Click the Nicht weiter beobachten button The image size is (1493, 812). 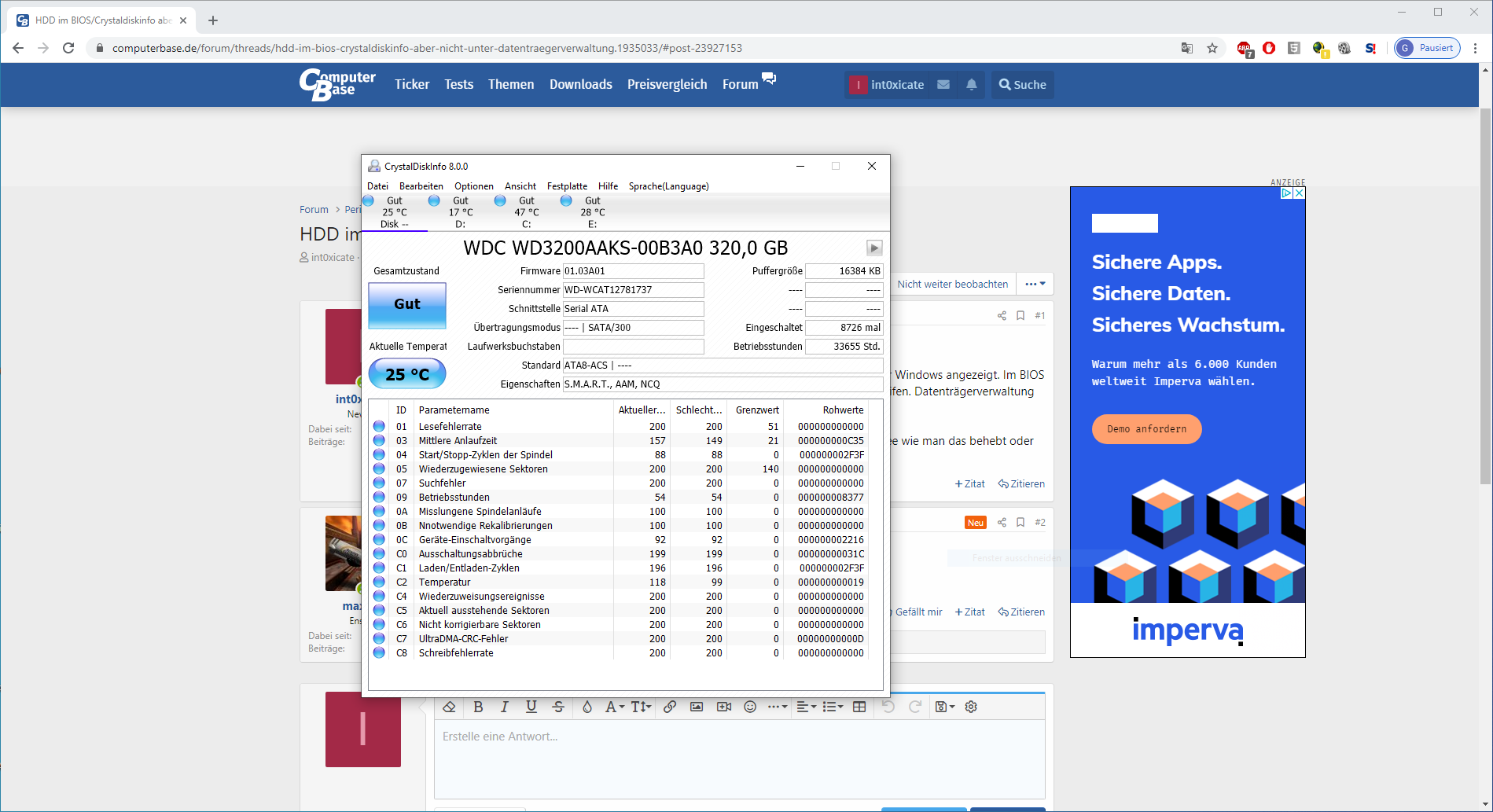point(953,284)
